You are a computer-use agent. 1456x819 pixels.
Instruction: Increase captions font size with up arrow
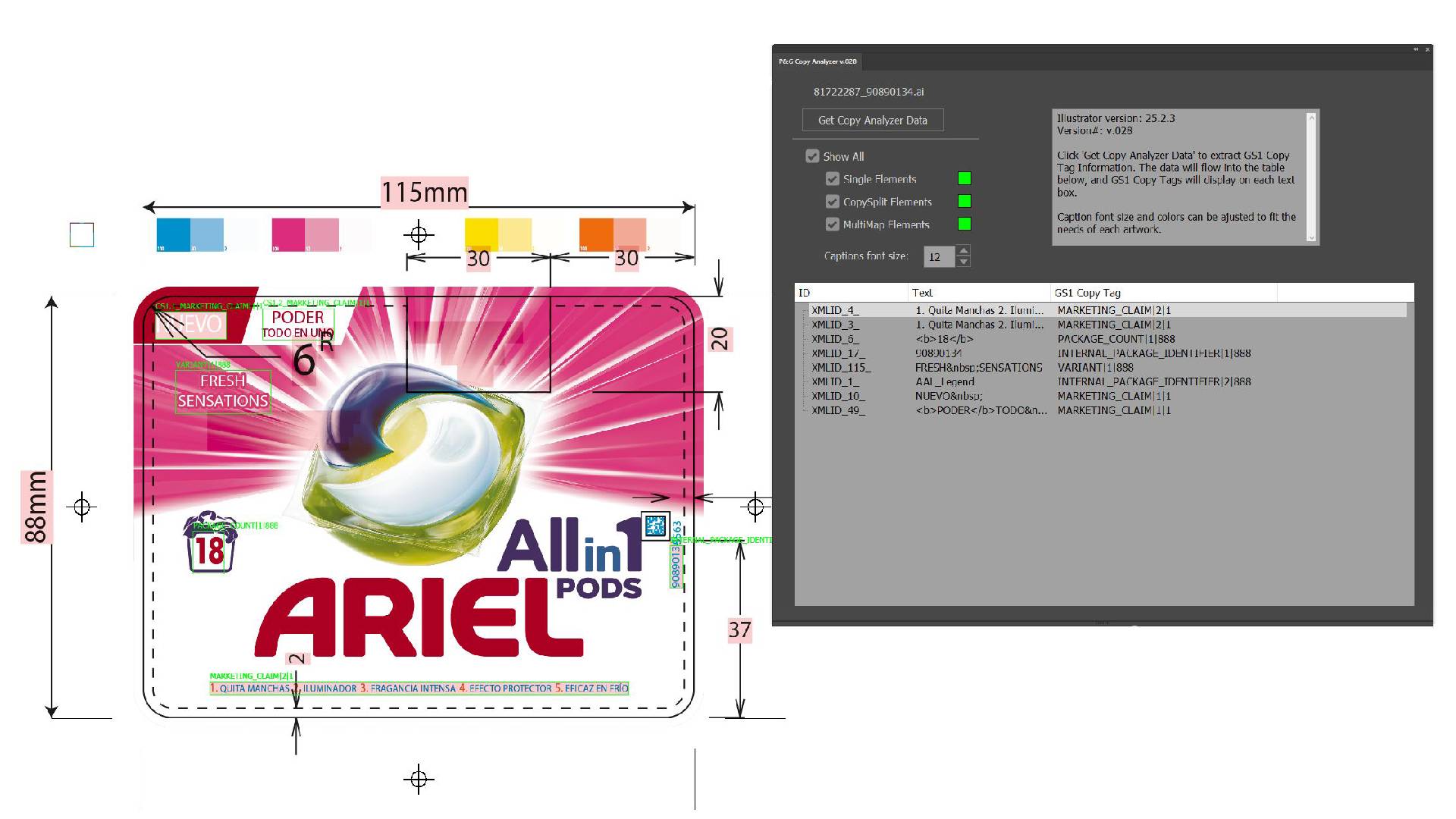pyautogui.click(x=963, y=251)
